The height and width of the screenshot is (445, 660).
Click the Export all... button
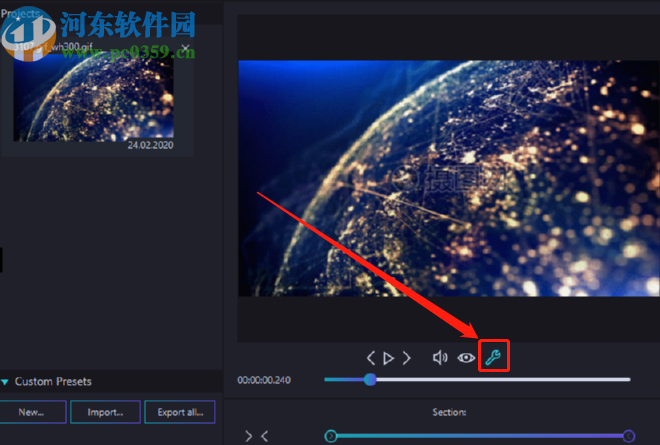[180, 412]
